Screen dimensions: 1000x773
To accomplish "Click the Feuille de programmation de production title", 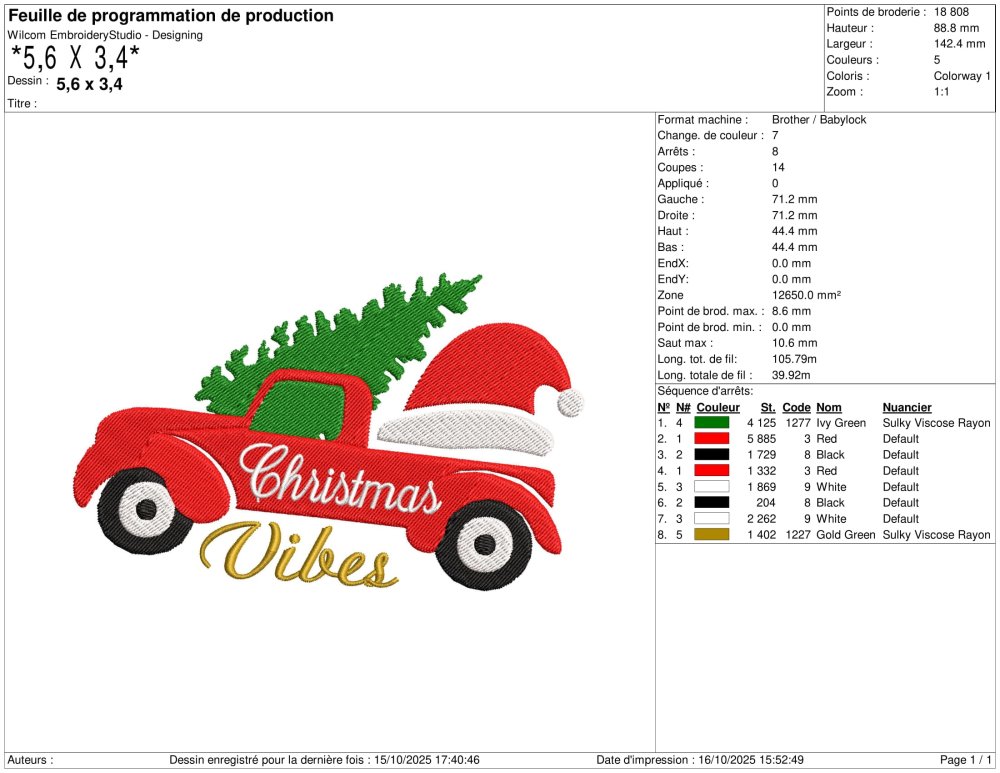I will coord(171,16).
